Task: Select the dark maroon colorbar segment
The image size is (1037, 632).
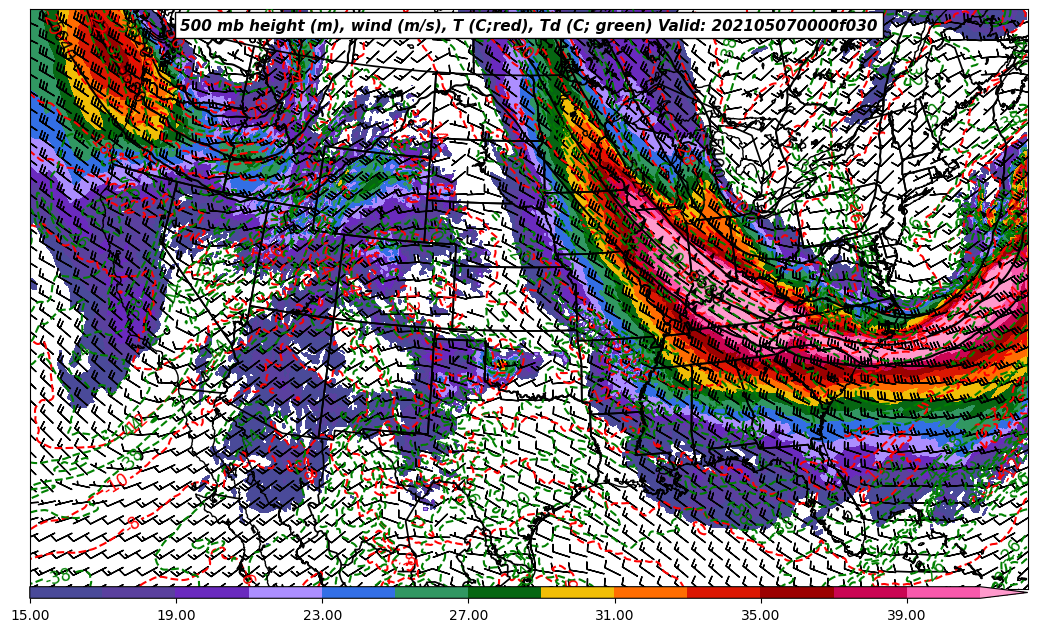Action: tap(796, 593)
